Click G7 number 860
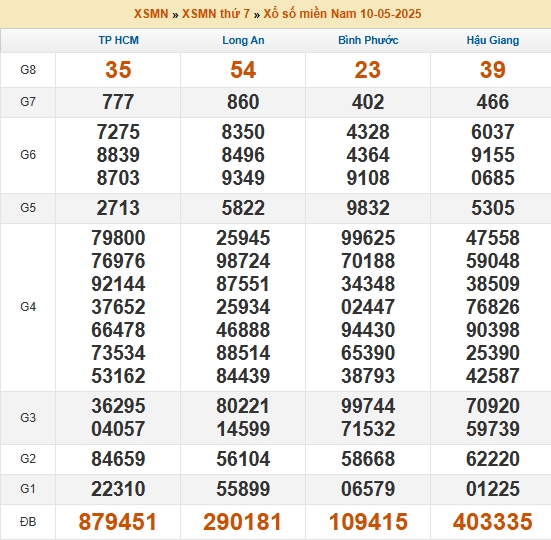The image size is (551, 540). click(x=243, y=102)
